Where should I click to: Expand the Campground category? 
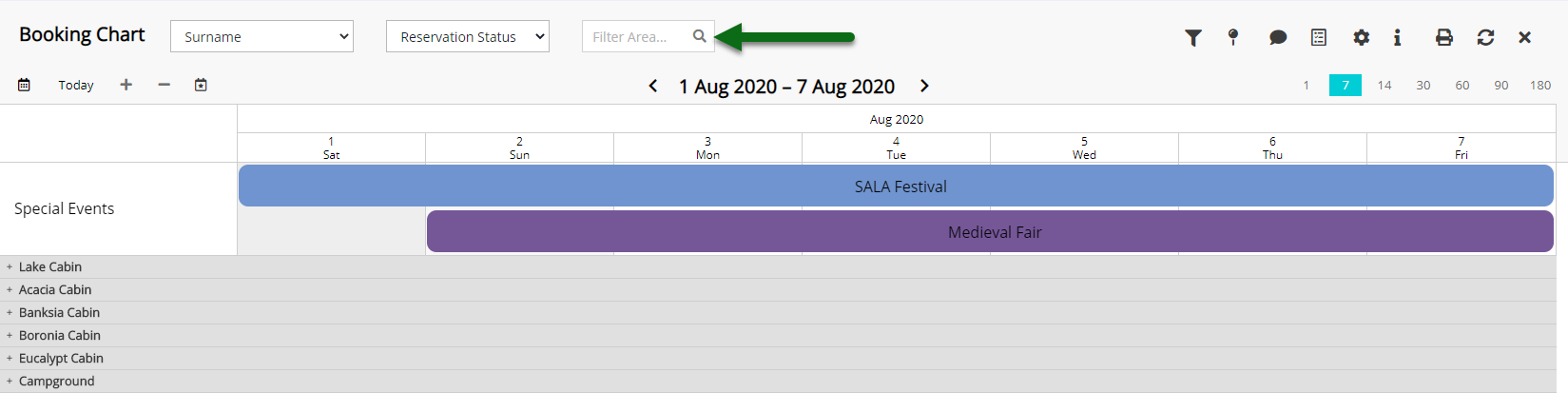tap(10, 382)
